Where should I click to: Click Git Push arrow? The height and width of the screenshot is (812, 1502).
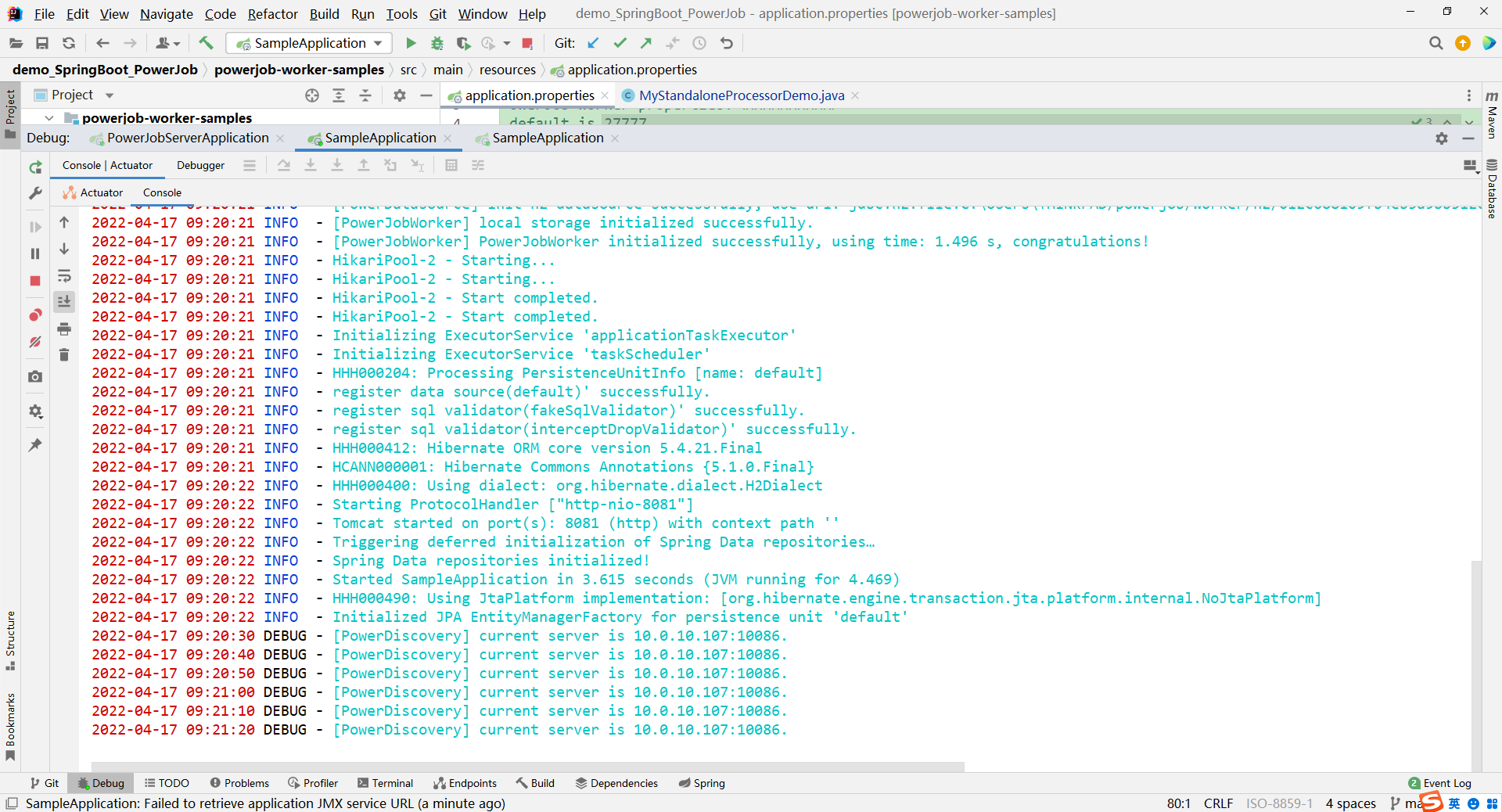(x=646, y=43)
